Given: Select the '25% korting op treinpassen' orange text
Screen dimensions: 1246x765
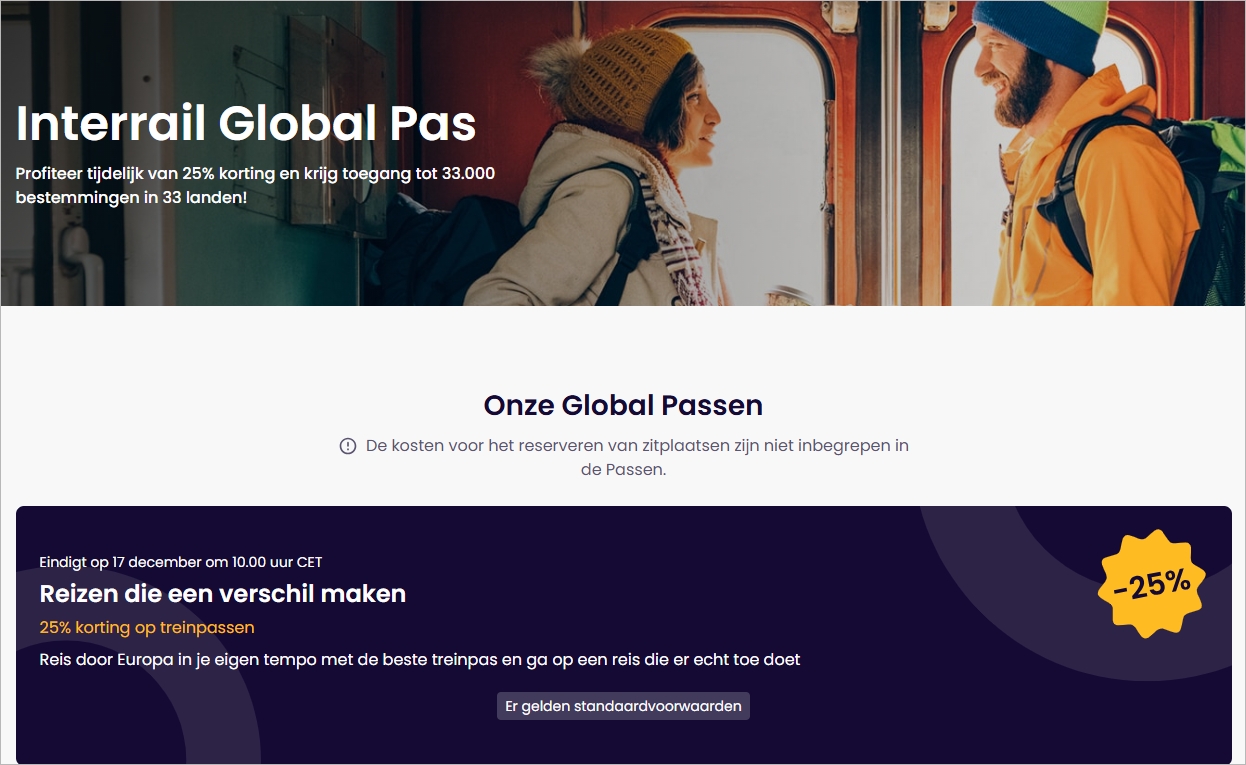Looking at the screenshot, I should pyautogui.click(x=147, y=628).
